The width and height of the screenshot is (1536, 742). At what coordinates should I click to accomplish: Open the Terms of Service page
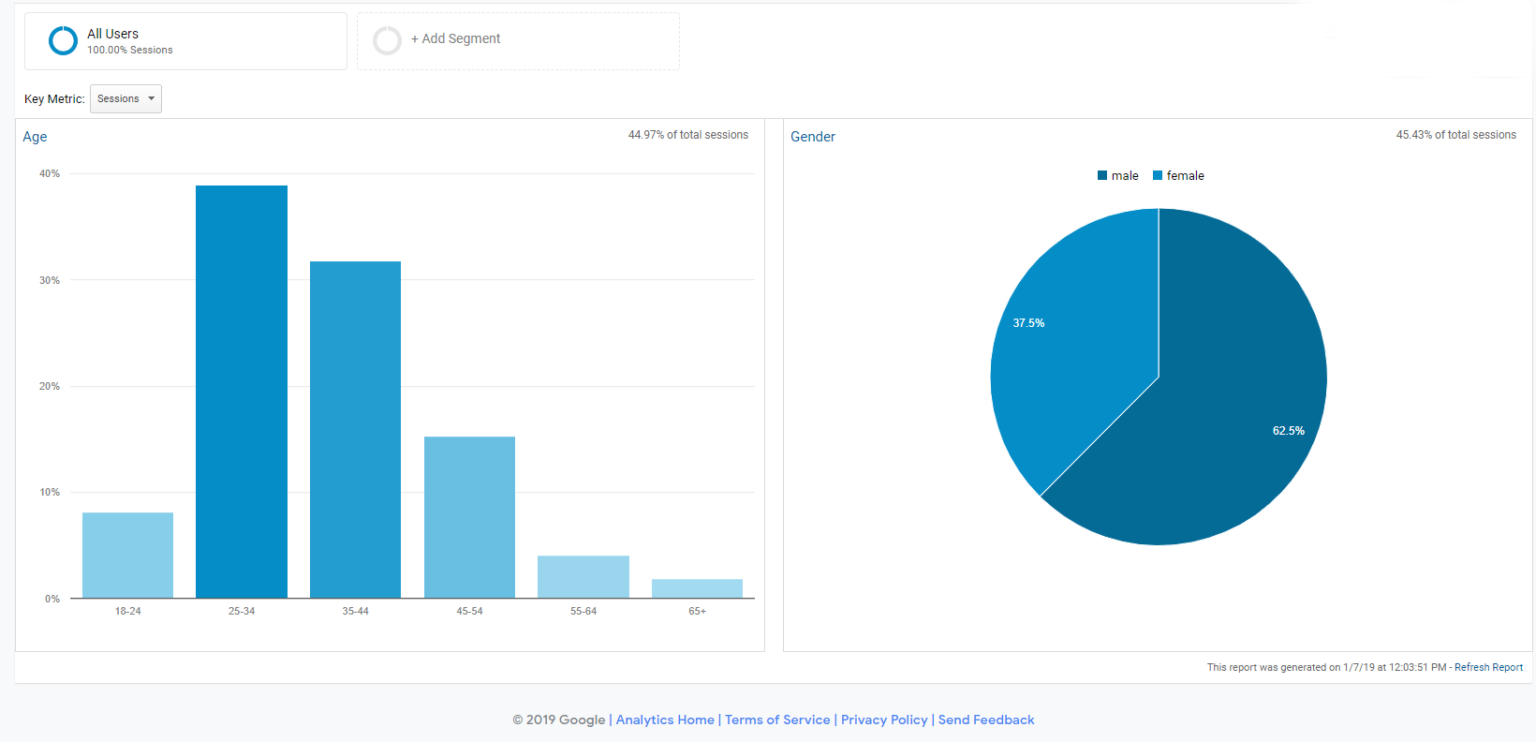point(777,719)
